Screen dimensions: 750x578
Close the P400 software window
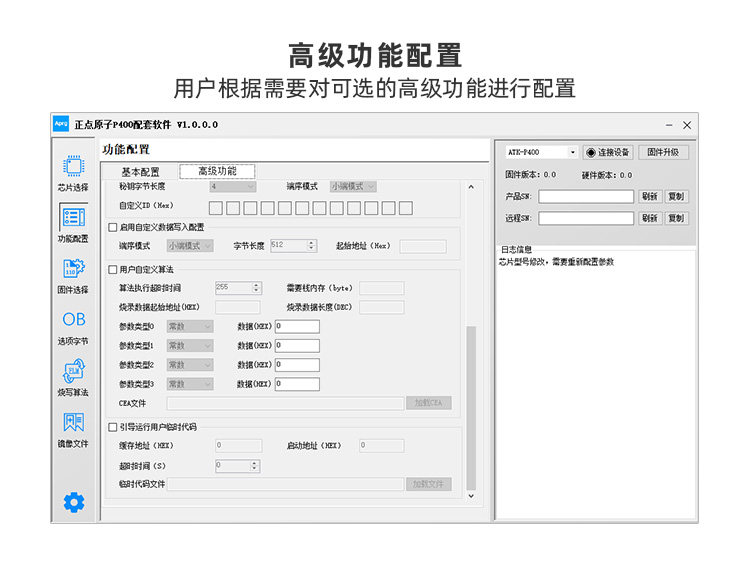(x=687, y=125)
